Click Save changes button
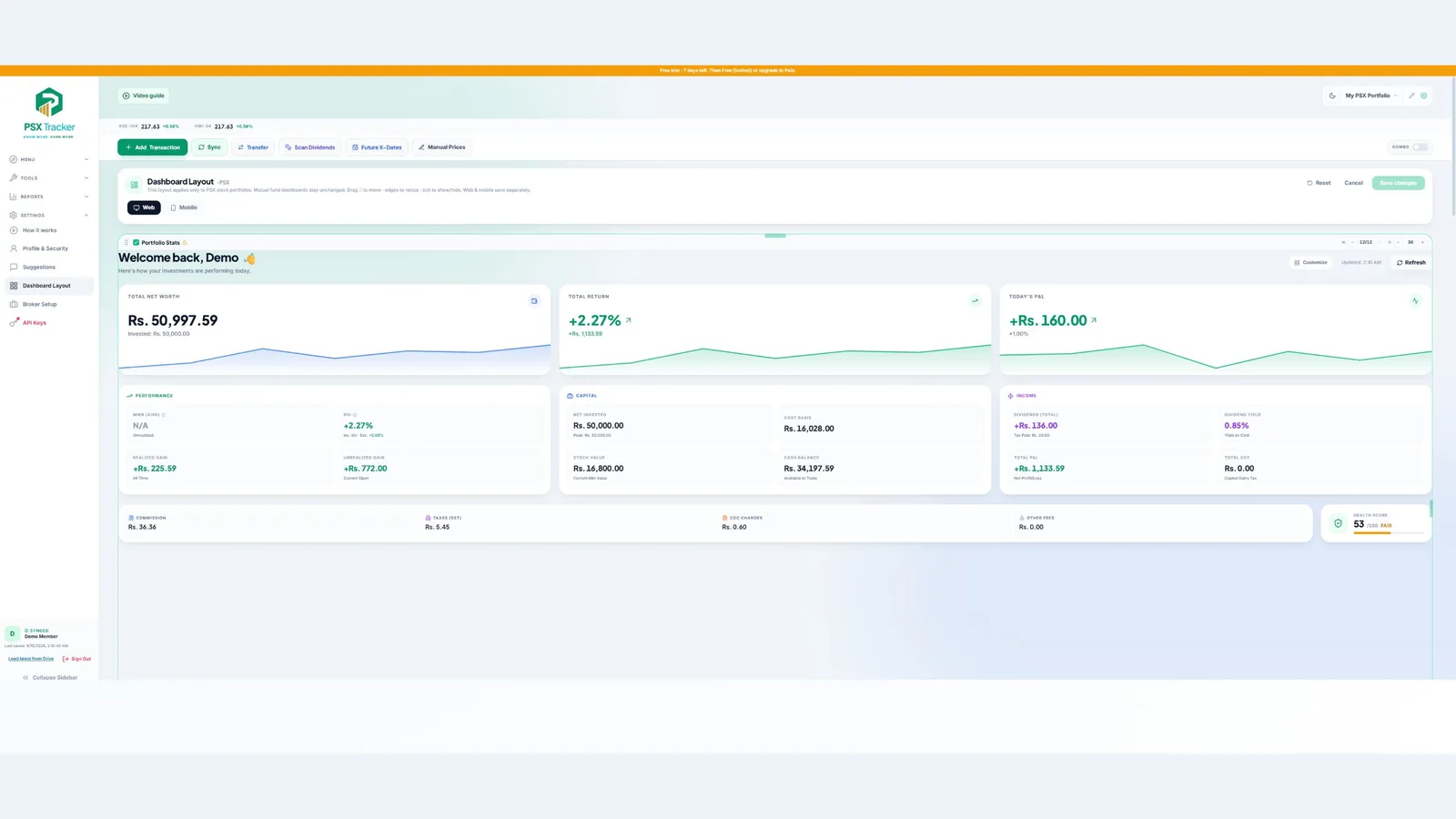Screen dimensions: 1456x819 (1399, 183)
